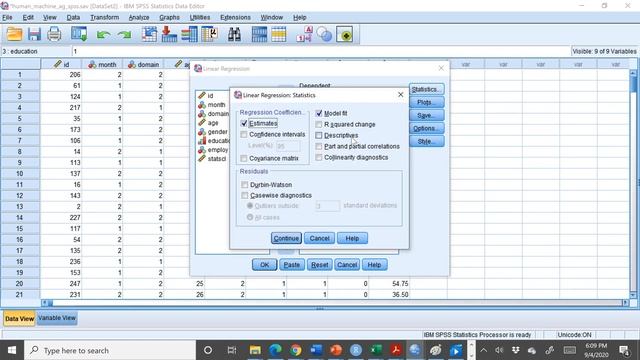Viewport: 640px width, 360px height.
Task: Enable Casewise diagnostics checkbox
Action: tap(244, 196)
